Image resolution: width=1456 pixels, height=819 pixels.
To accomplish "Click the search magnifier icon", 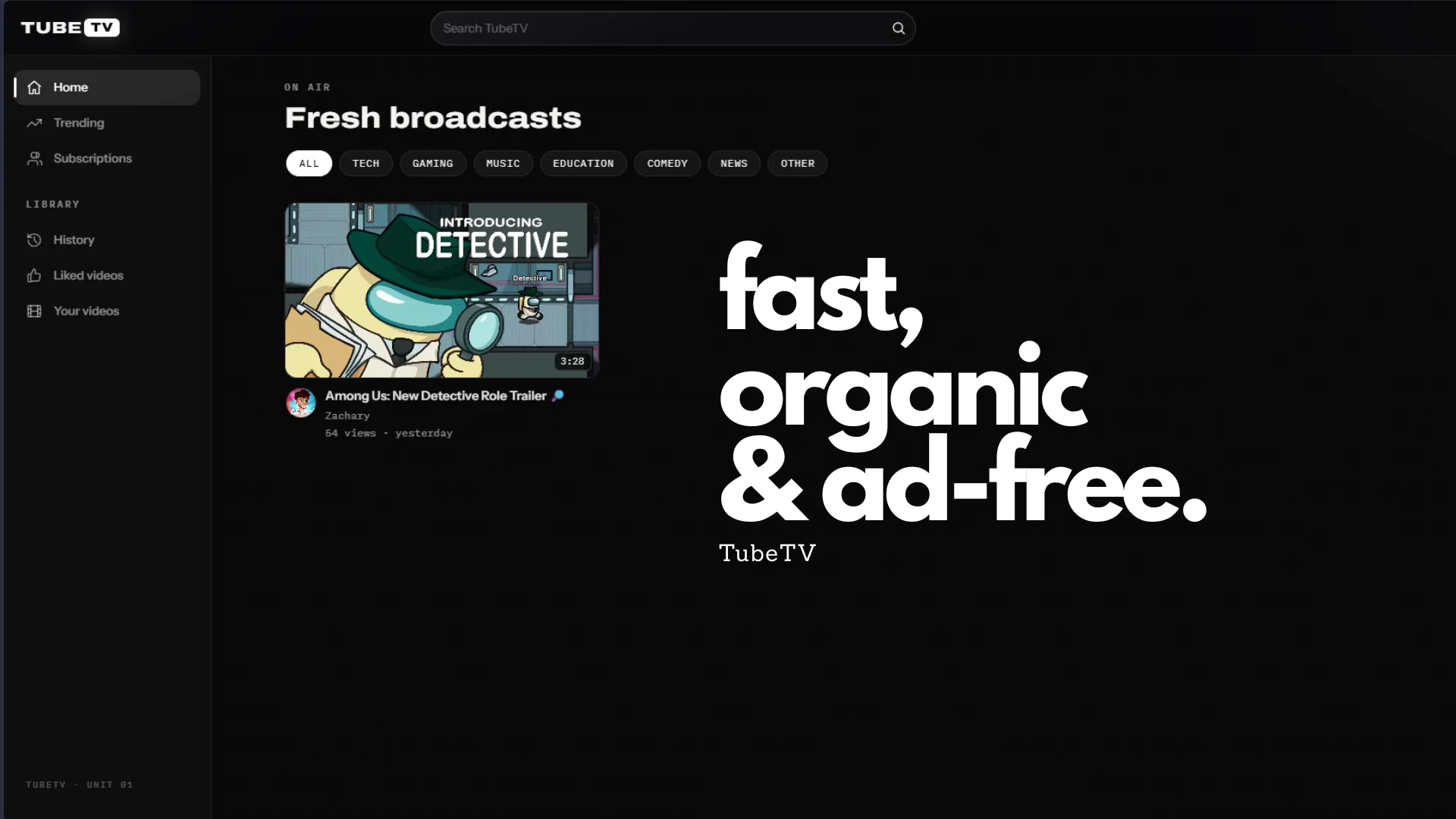I will 899,28.
